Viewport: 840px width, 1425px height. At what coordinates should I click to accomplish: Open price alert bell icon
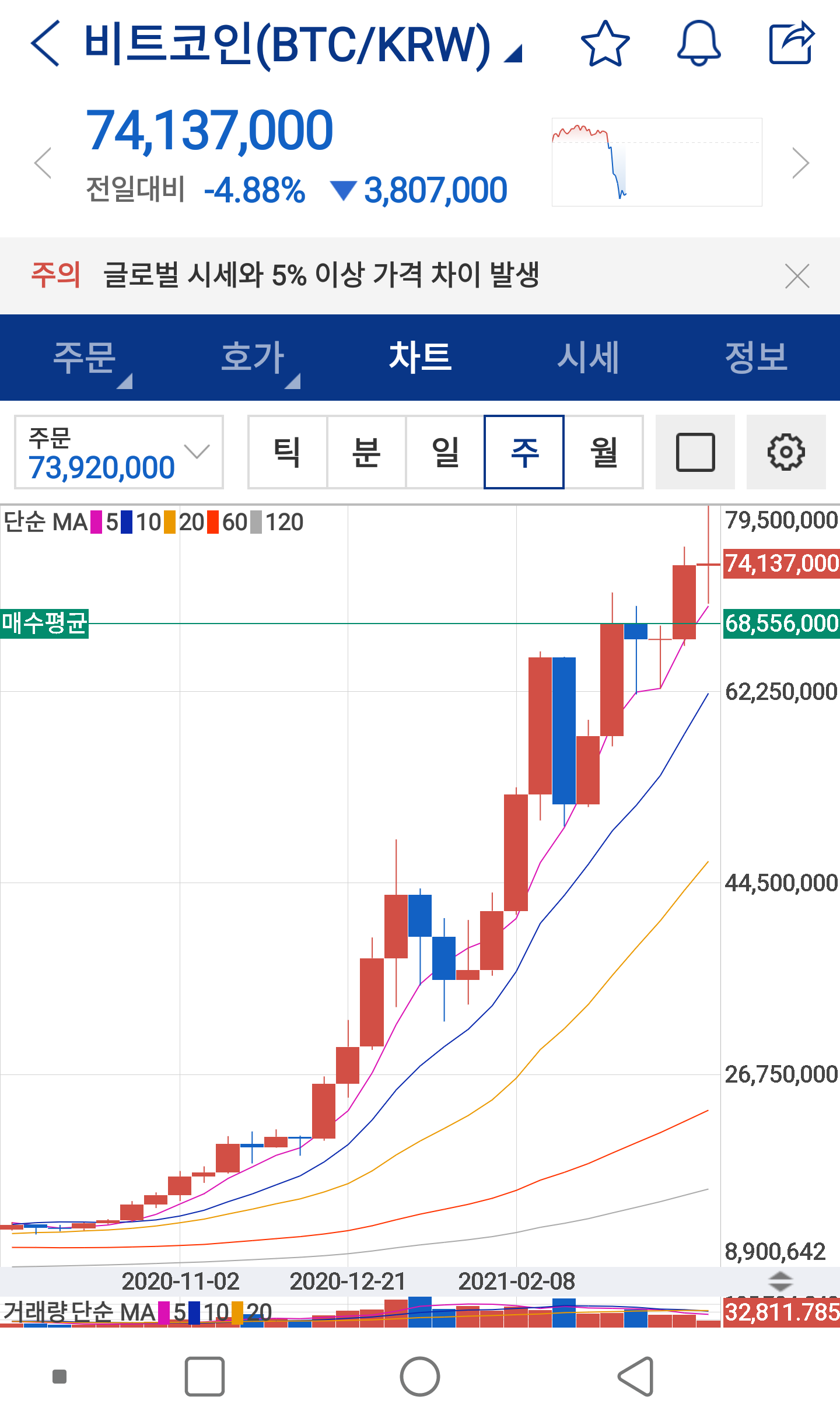click(x=699, y=43)
